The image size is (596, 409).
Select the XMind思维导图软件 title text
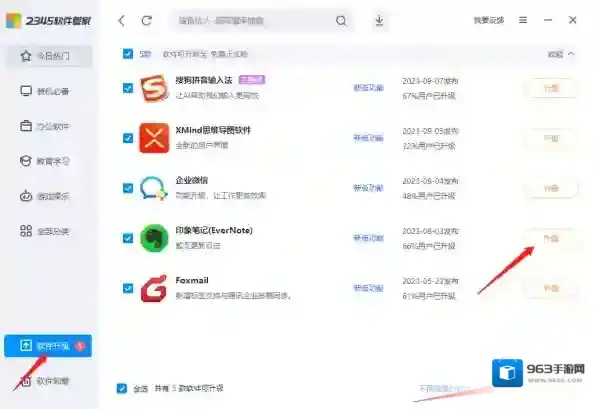213,130
